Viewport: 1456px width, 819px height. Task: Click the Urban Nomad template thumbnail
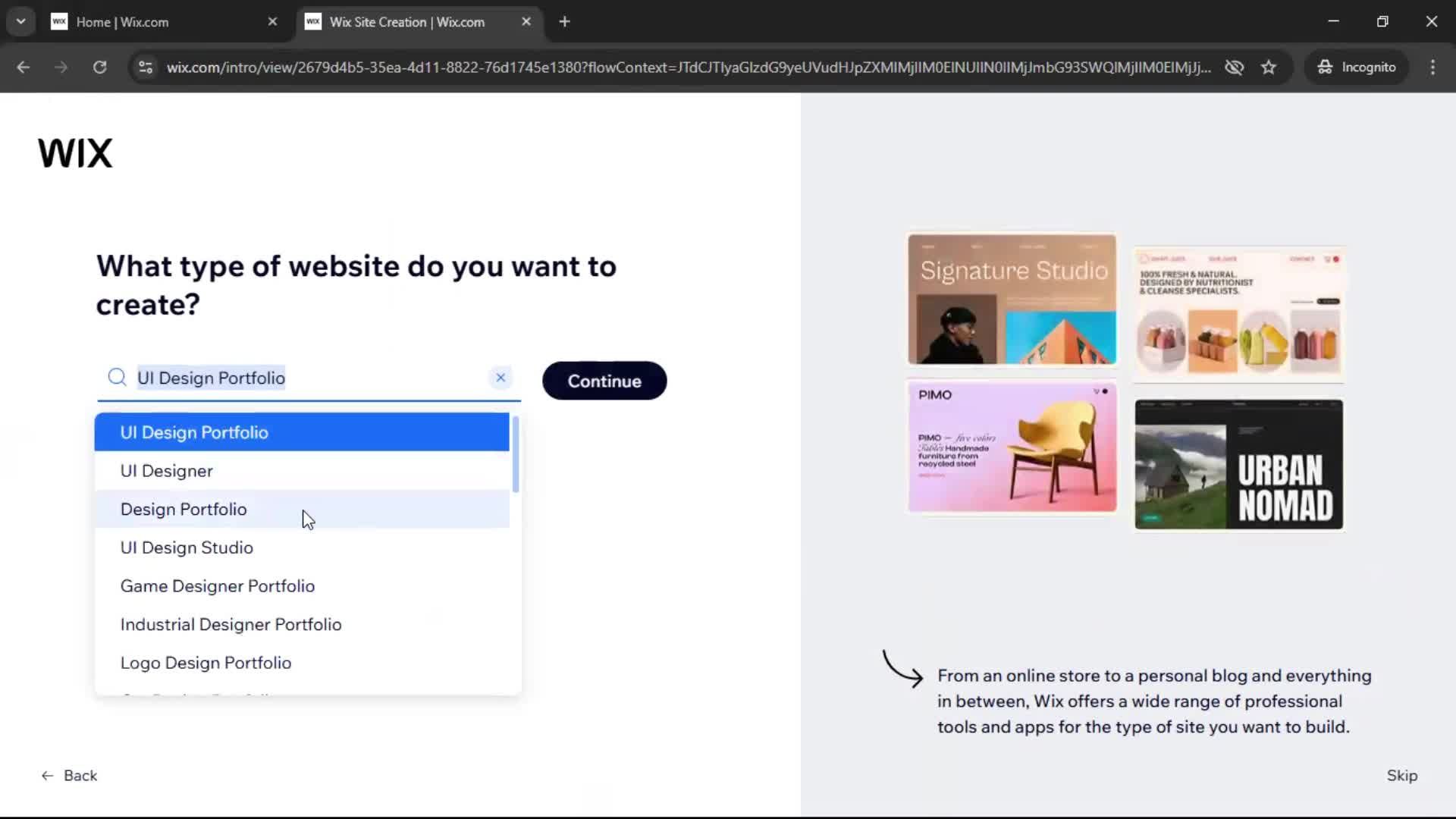pos(1238,464)
